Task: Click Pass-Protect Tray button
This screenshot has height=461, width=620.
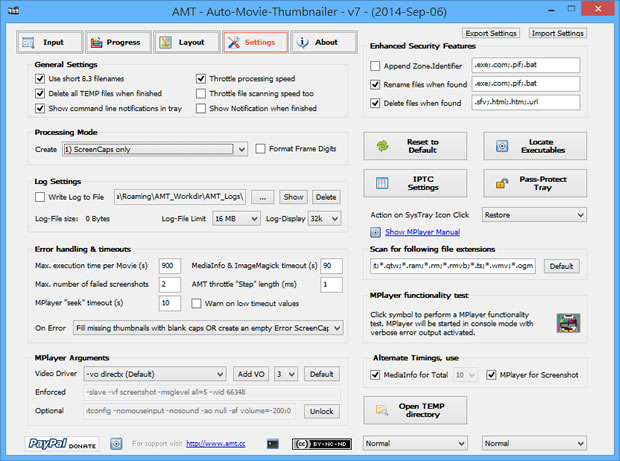Action: point(535,183)
